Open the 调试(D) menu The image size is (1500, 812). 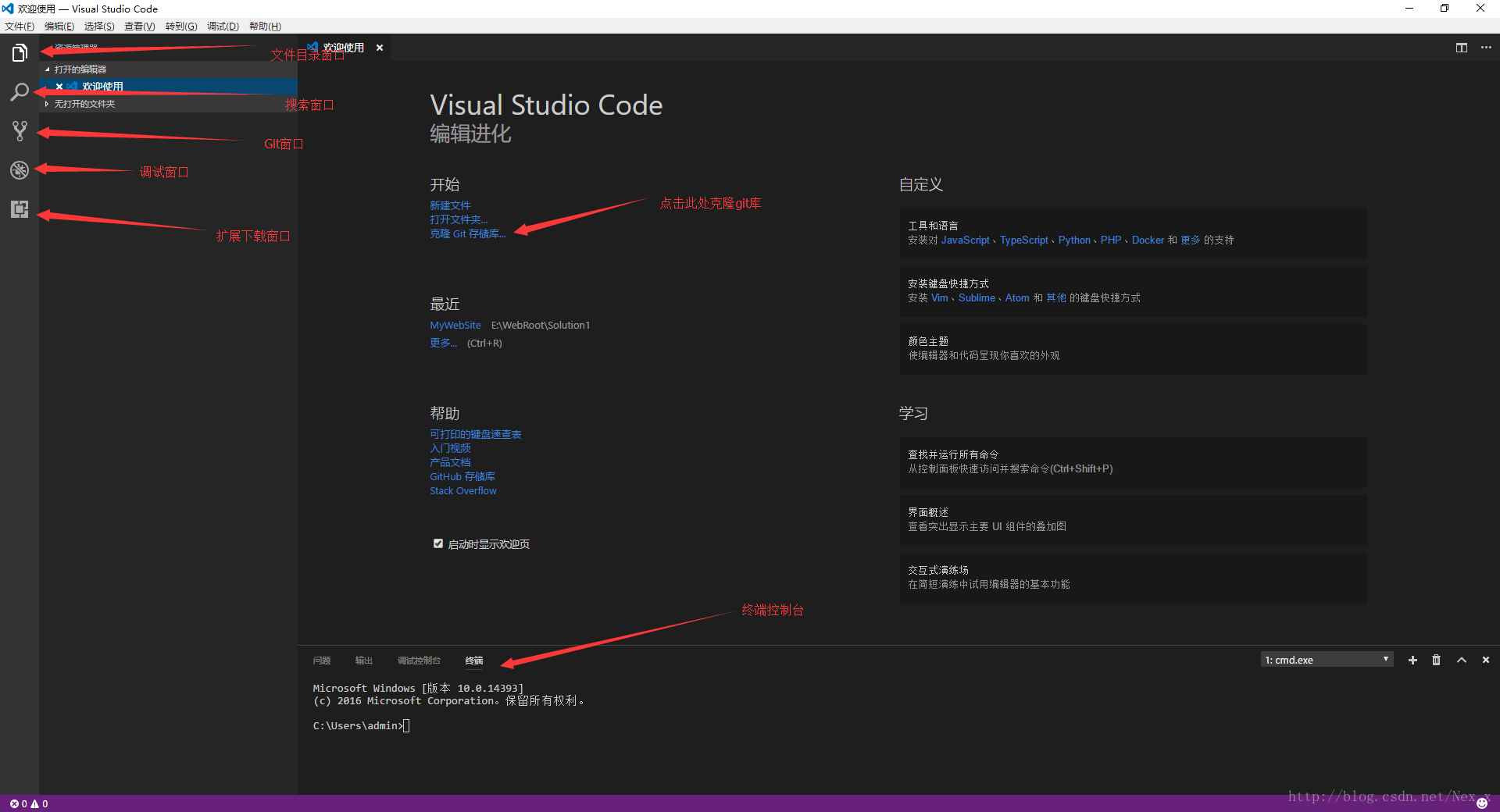pos(223,27)
